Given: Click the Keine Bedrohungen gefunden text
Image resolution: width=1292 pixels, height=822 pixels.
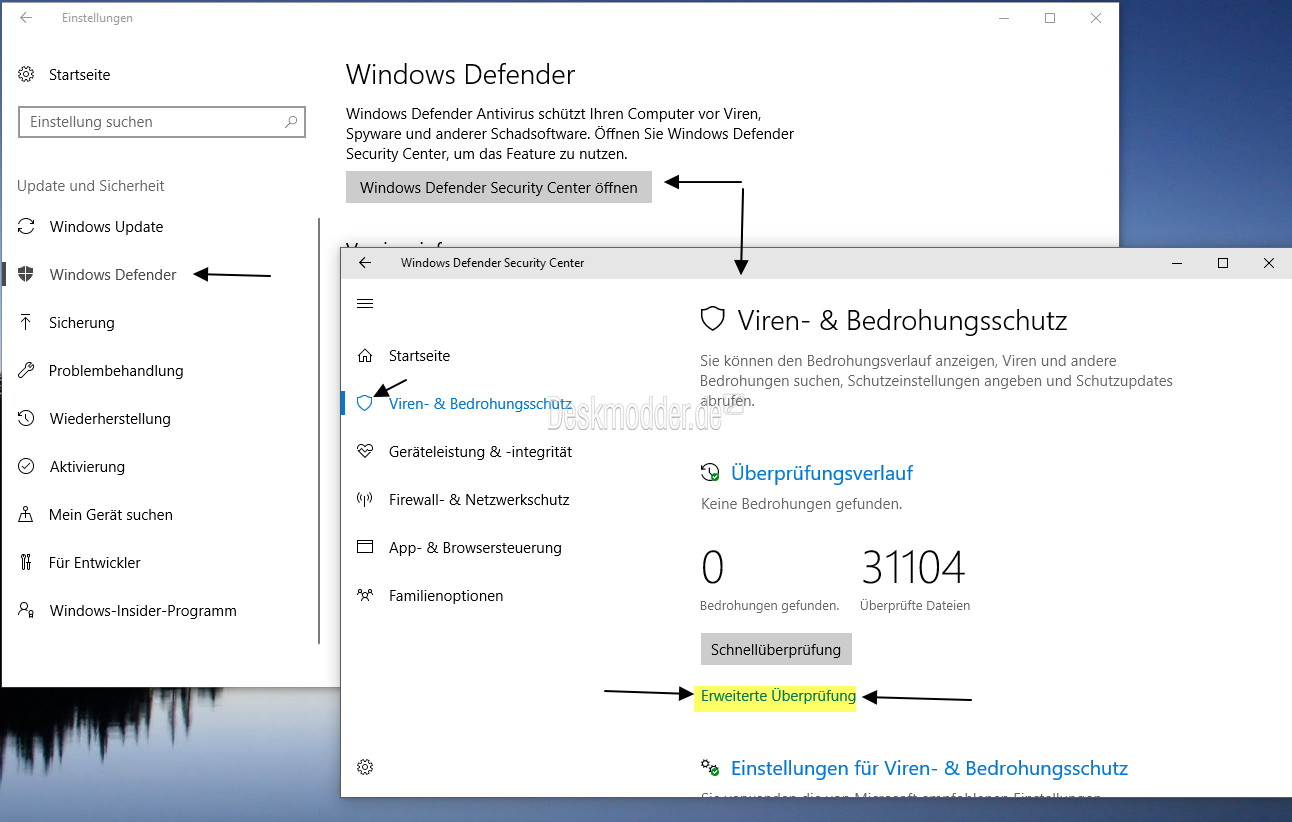Looking at the screenshot, I should [x=801, y=504].
